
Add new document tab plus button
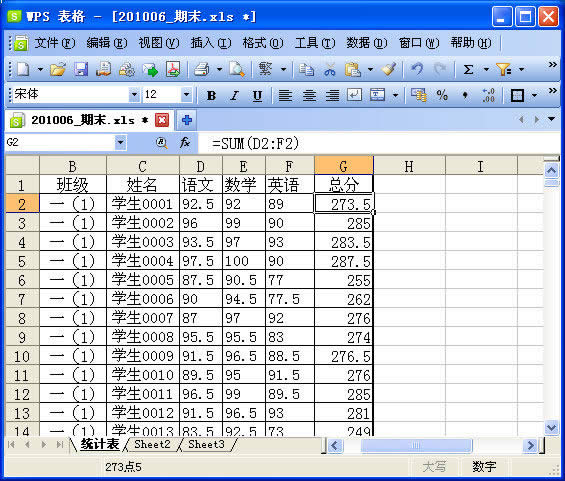tap(187, 120)
